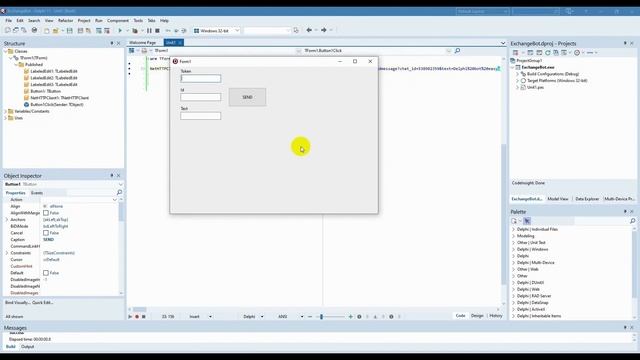Pin the Object Inspector panel with its pushpin

click(x=111, y=176)
